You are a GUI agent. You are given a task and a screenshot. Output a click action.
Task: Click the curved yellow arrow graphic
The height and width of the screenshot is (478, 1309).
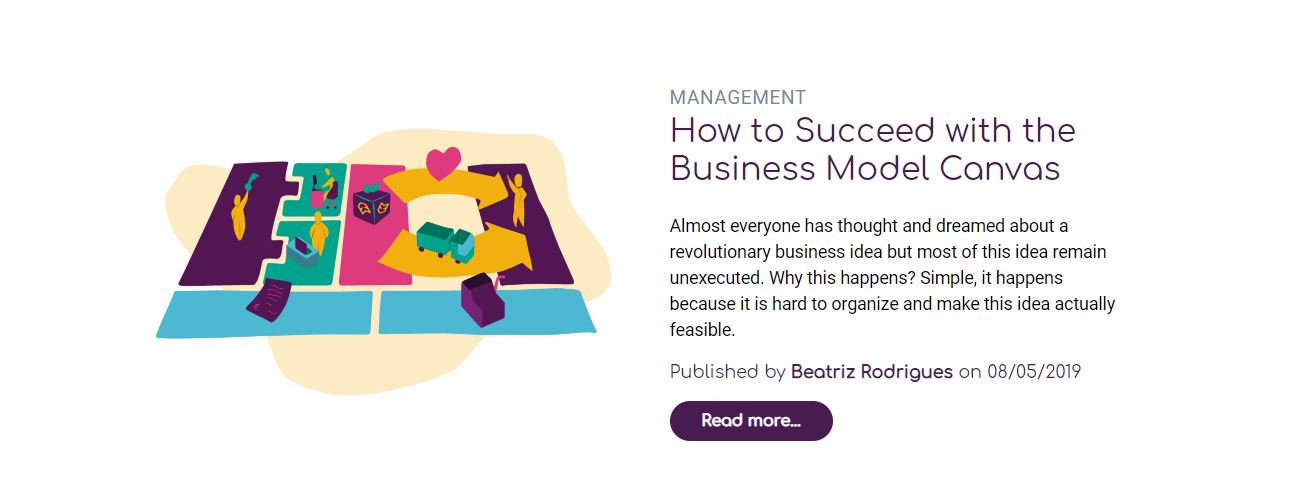452,224
